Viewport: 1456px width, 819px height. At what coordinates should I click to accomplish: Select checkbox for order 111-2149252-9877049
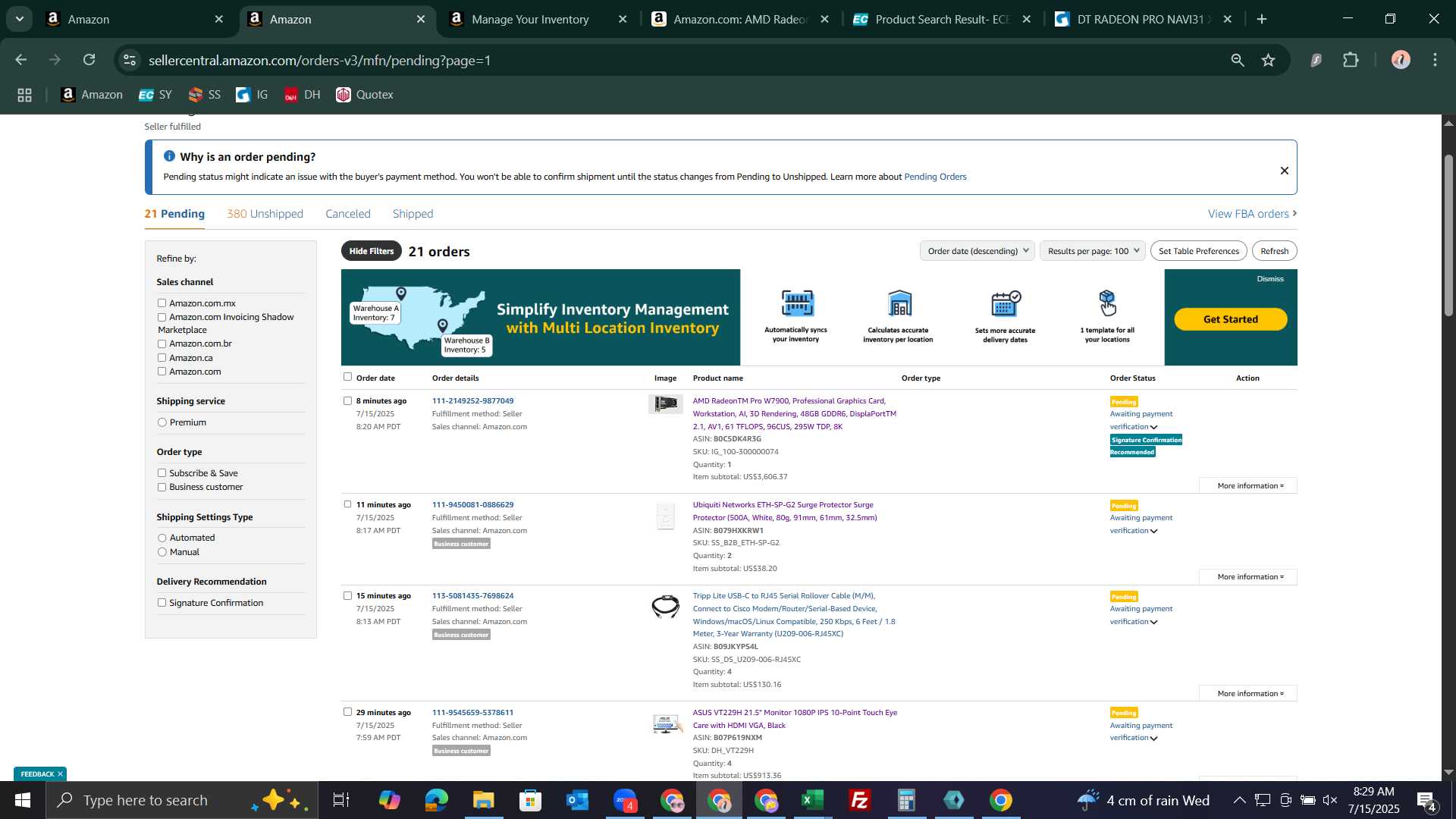tap(347, 400)
